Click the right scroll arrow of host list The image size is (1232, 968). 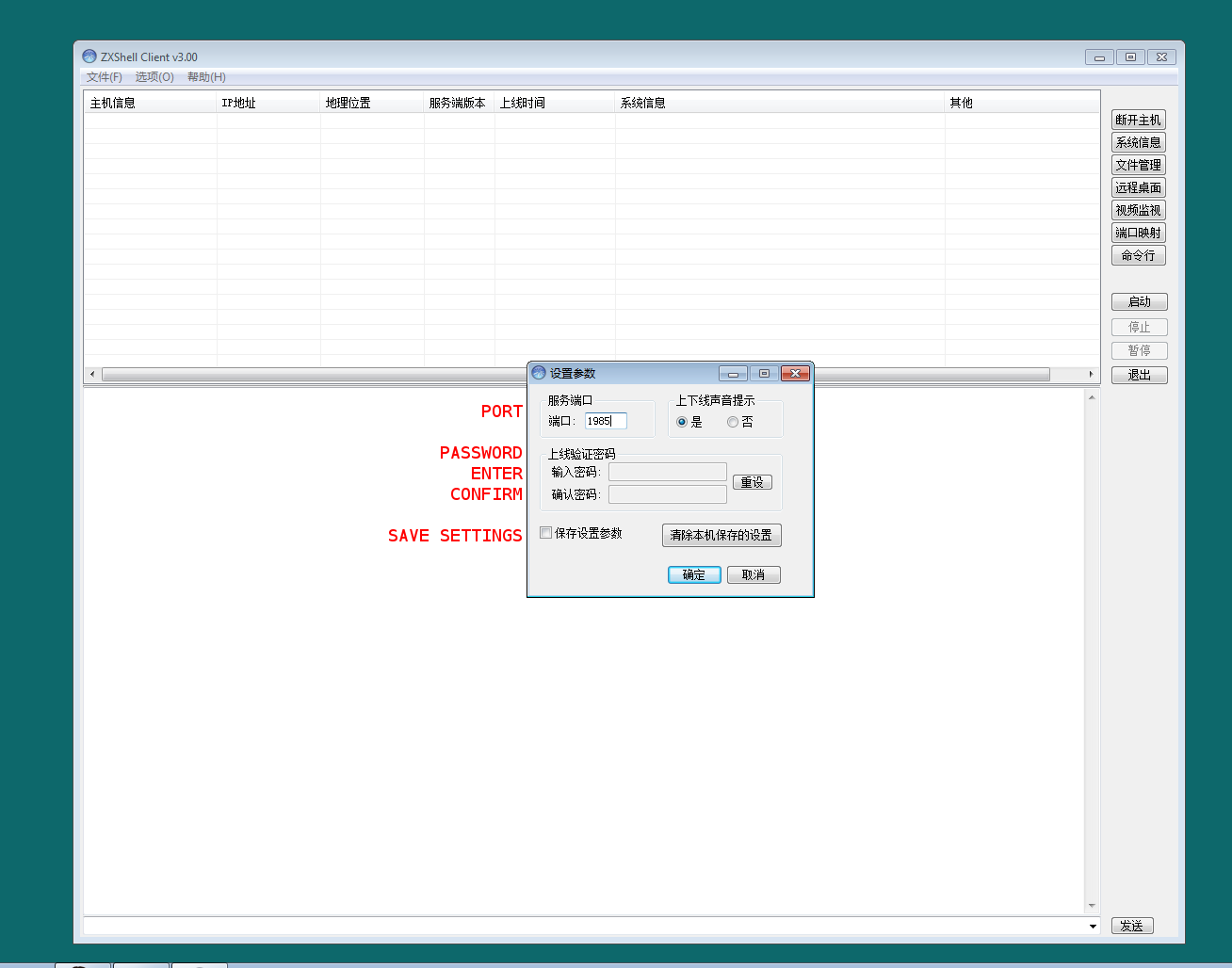(x=1091, y=374)
